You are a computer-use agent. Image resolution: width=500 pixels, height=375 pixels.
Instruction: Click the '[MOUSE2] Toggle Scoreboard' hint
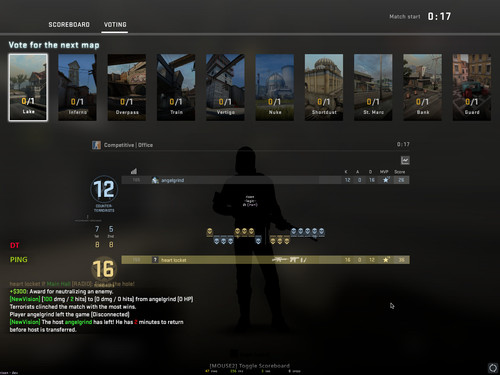[250, 366]
